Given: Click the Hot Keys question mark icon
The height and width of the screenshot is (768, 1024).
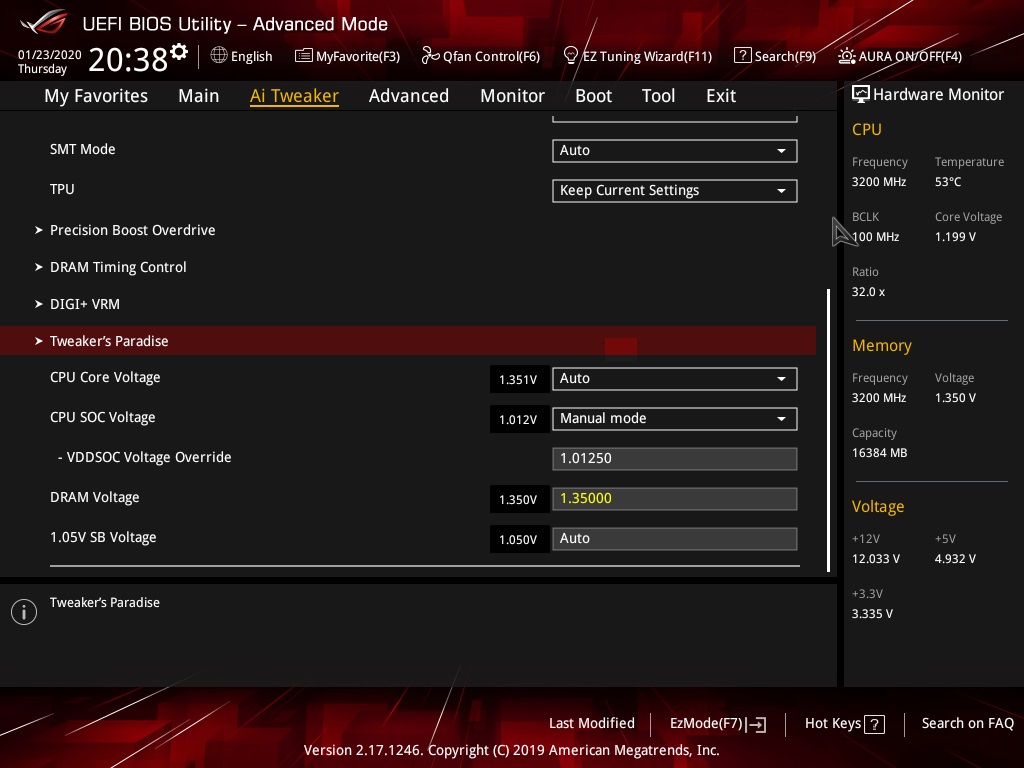Looking at the screenshot, I should pyautogui.click(x=874, y=724).
